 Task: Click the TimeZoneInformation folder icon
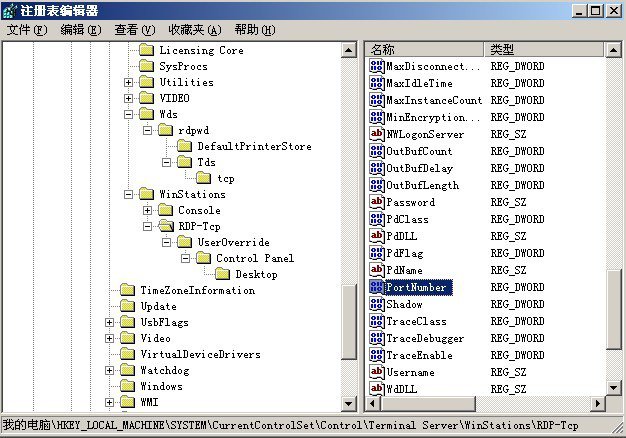(x=128, y=290)
